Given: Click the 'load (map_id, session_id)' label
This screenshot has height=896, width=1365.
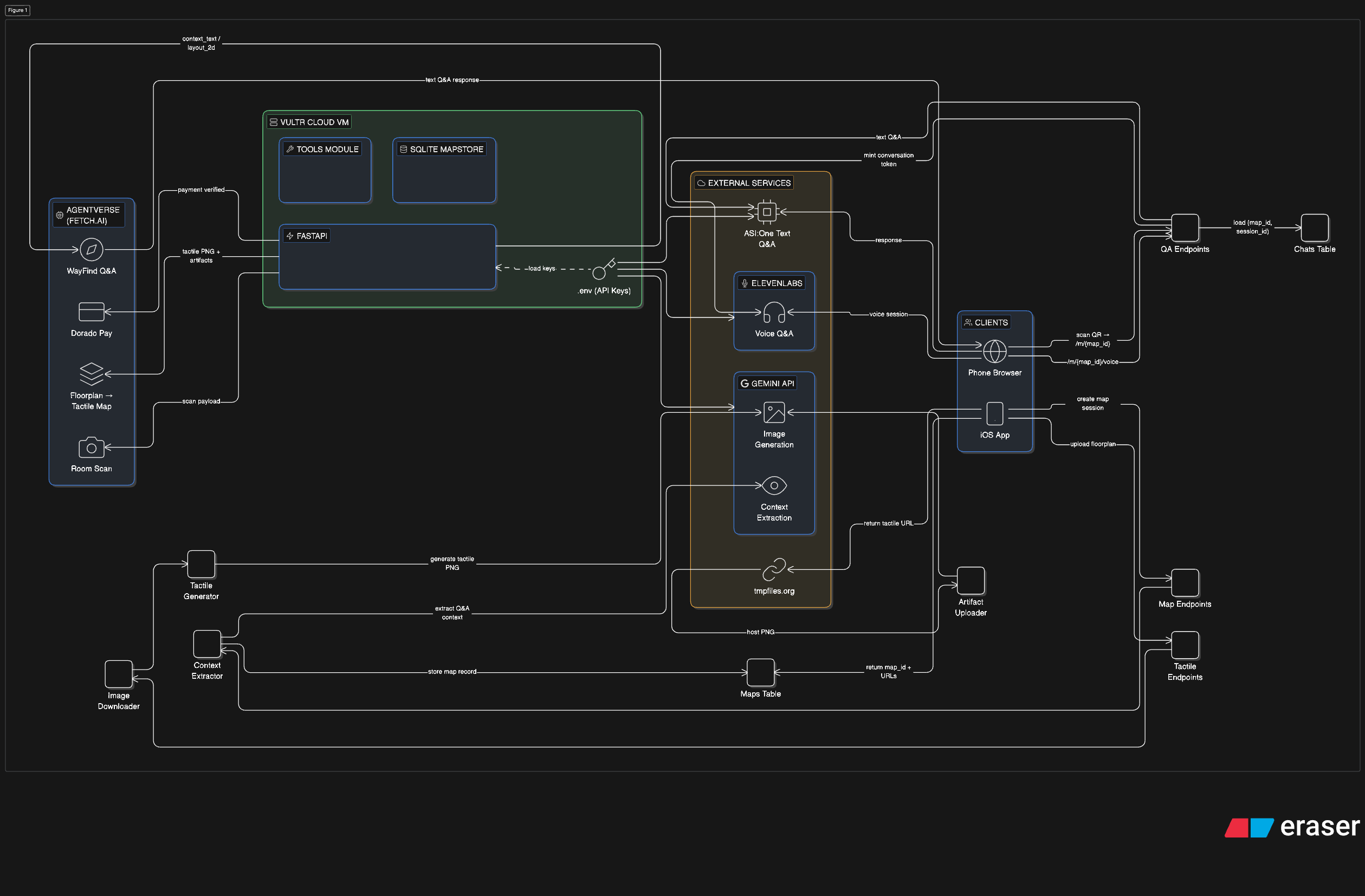Looking at the screenshot, I should [1253, 227].
